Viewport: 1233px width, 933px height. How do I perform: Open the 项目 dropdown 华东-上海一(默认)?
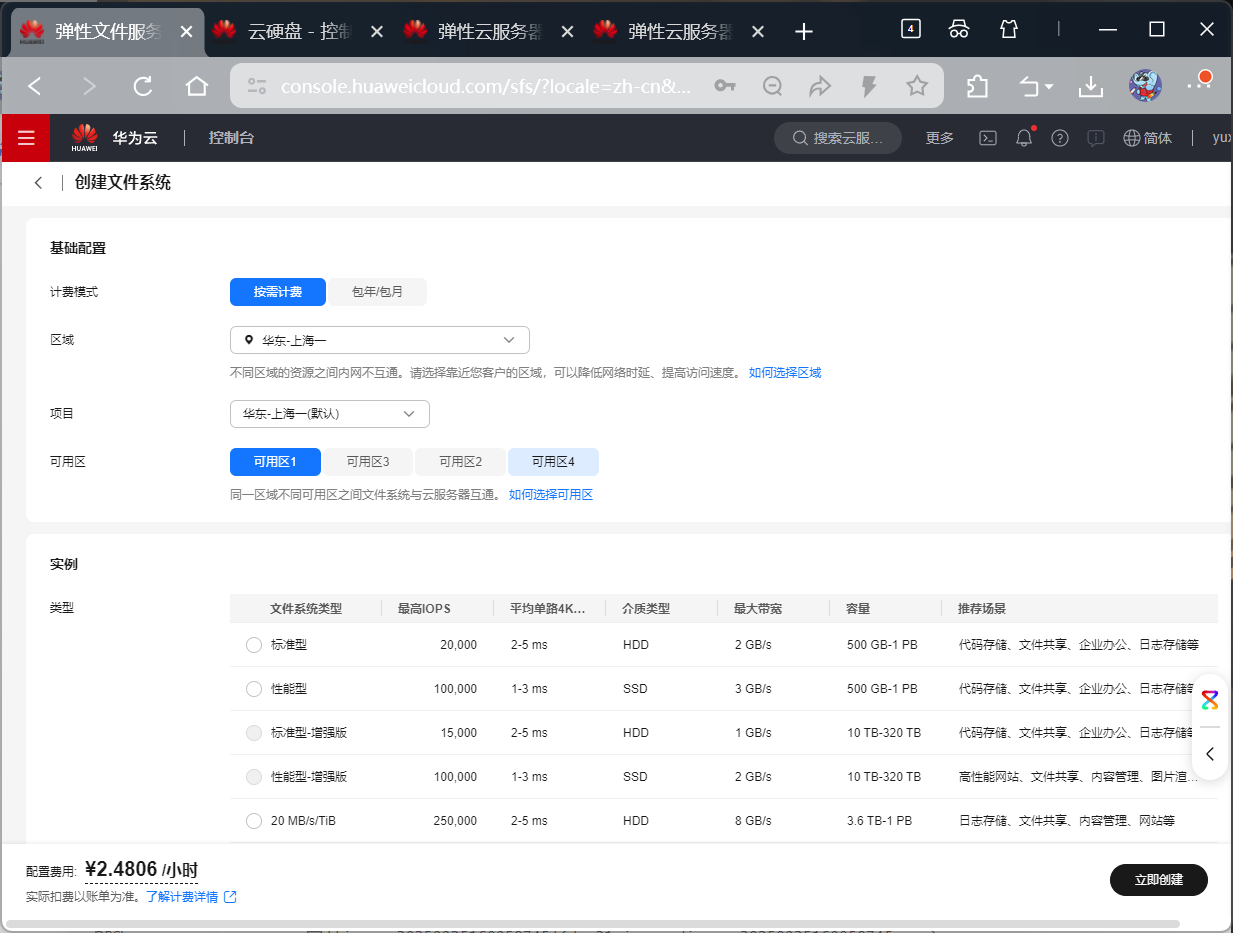pos(330,414)
